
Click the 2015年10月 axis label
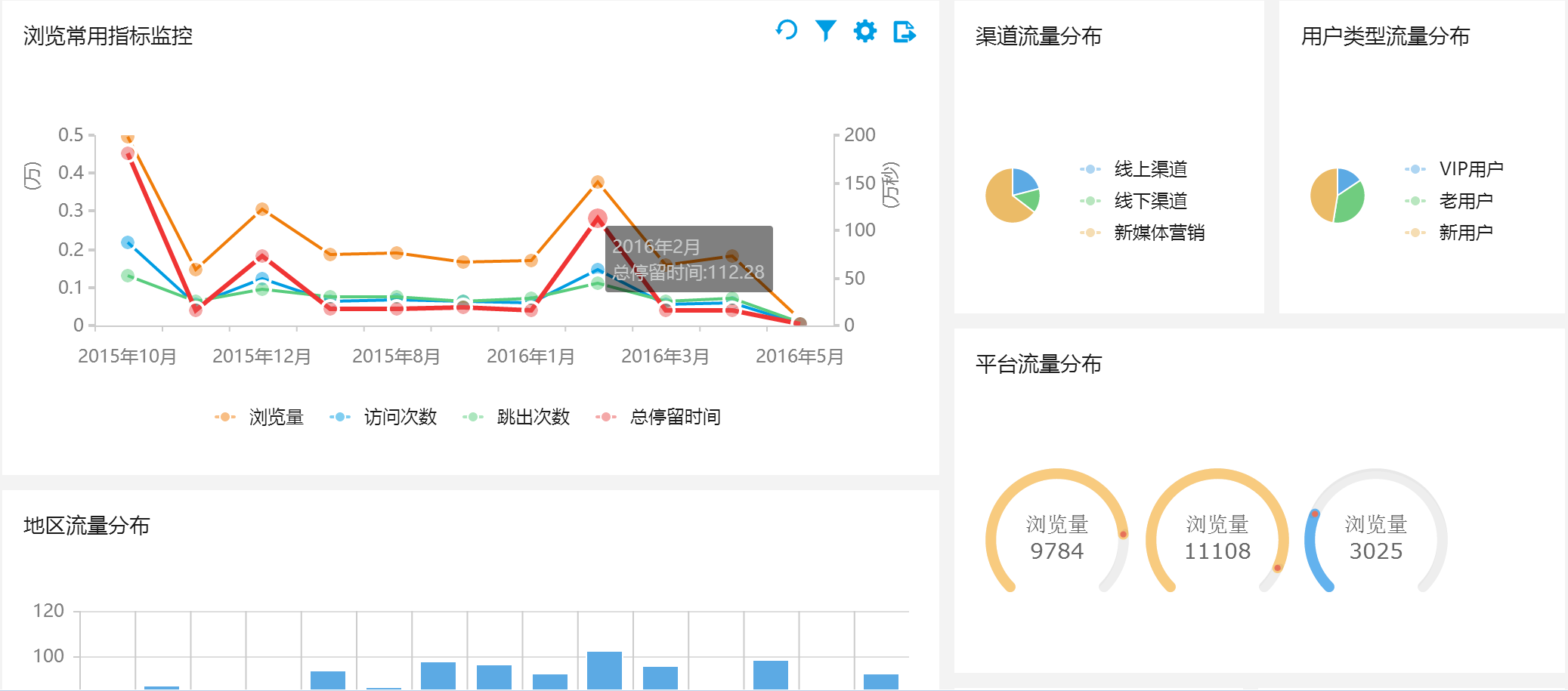pos(128,356)
